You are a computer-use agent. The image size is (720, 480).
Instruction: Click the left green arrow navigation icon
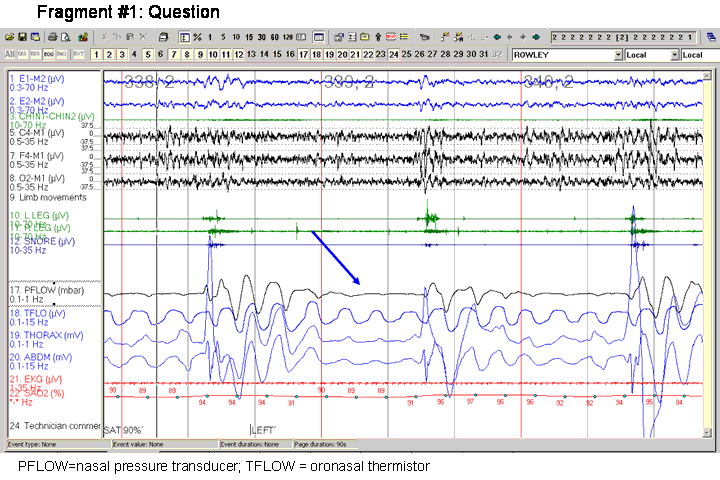498,36
